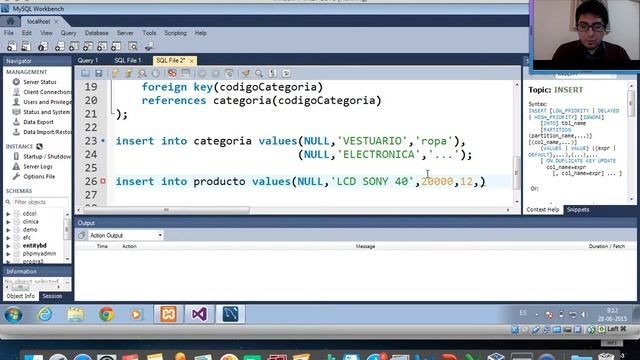This screenshot has height=360, width=640.
Task: Toggle continue on failed statements
Action: click(x=172, y=73)
